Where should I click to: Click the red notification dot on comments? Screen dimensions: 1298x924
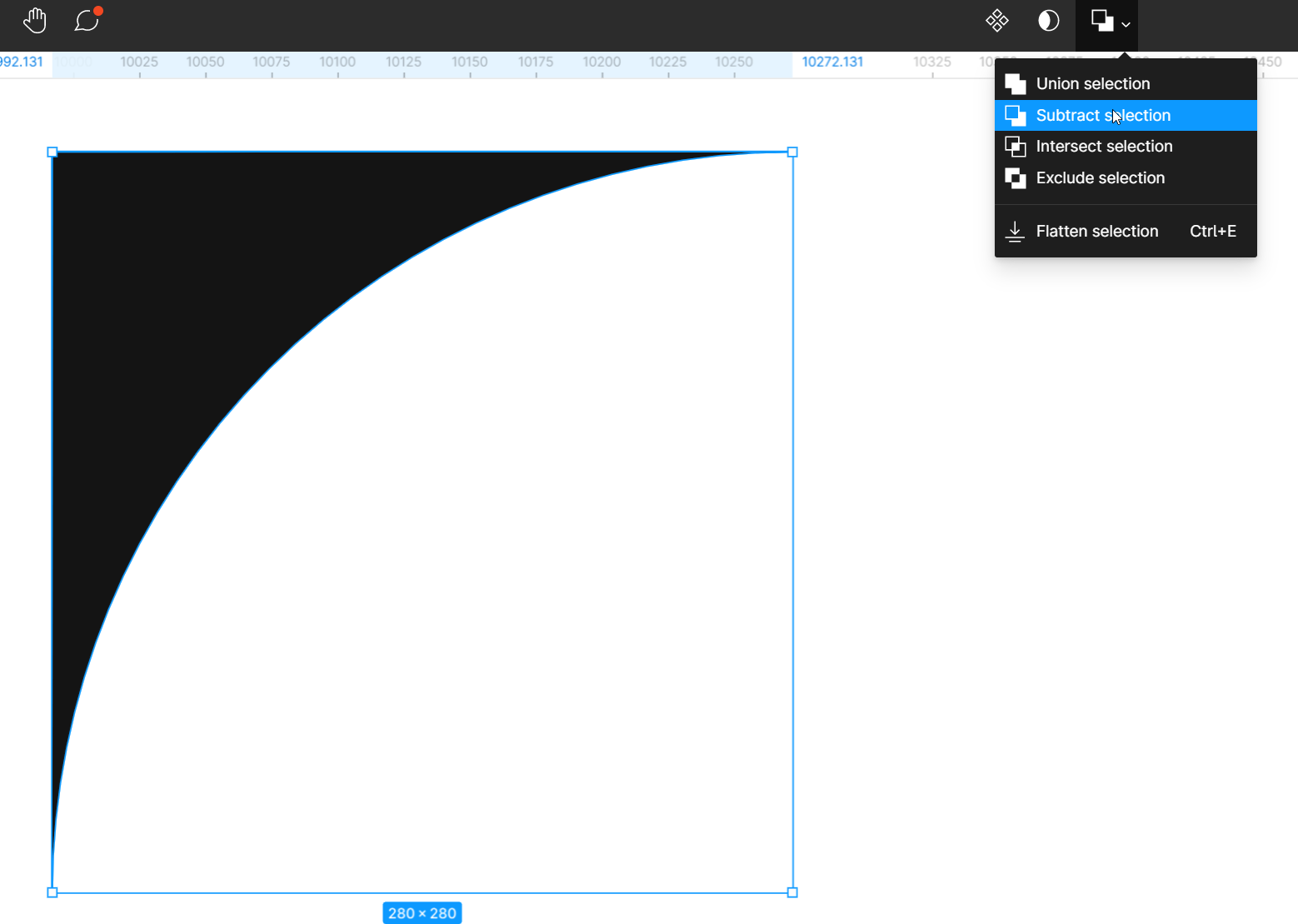tap(97, 10)
